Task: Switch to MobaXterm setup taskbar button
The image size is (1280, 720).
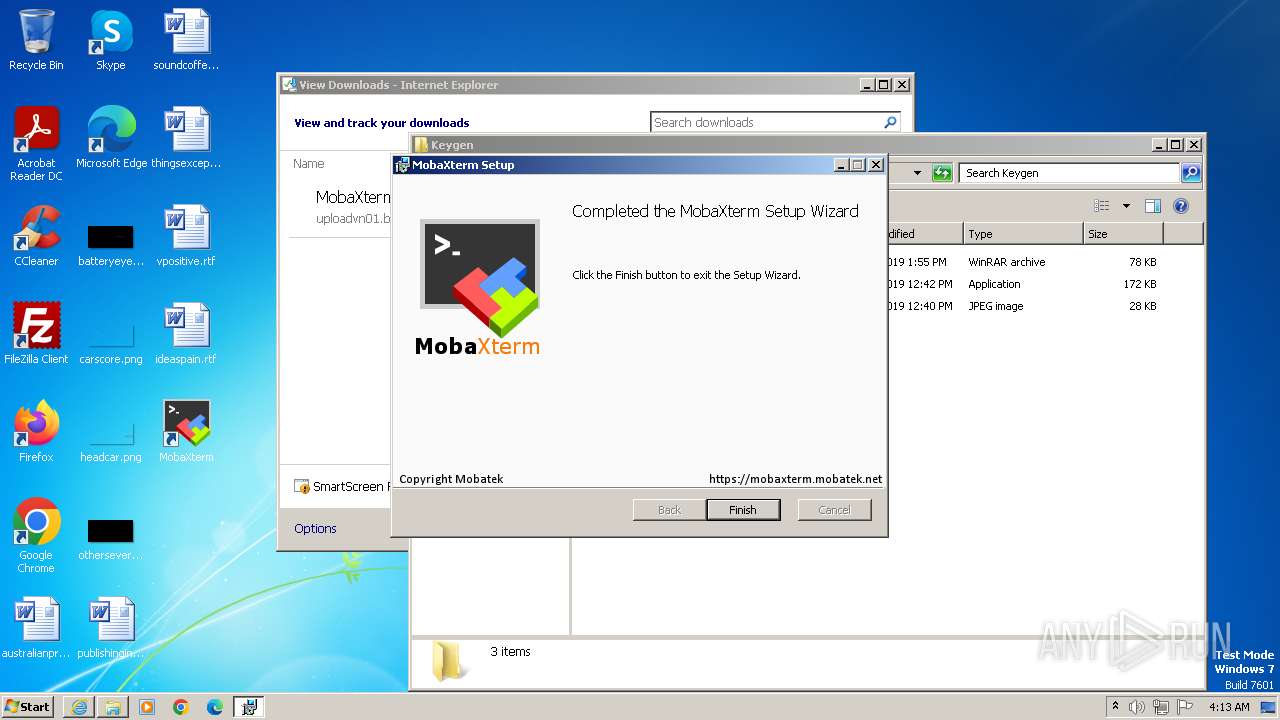Action: (x=249, y=707)
